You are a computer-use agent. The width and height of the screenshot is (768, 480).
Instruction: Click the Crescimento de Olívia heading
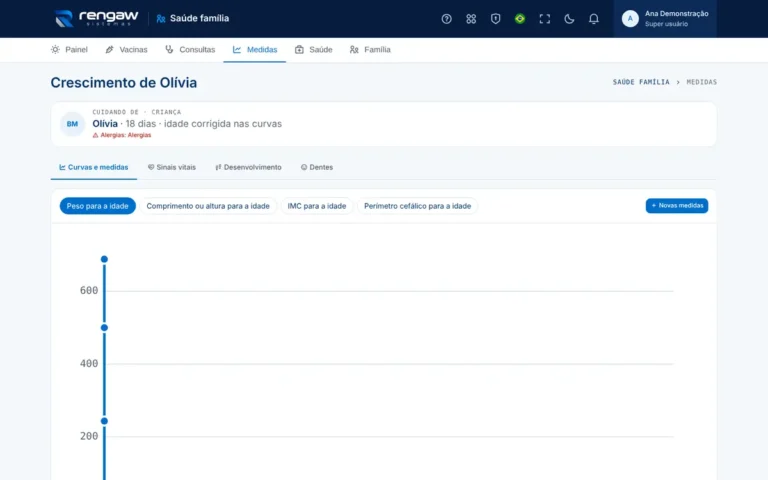point(123,83)
